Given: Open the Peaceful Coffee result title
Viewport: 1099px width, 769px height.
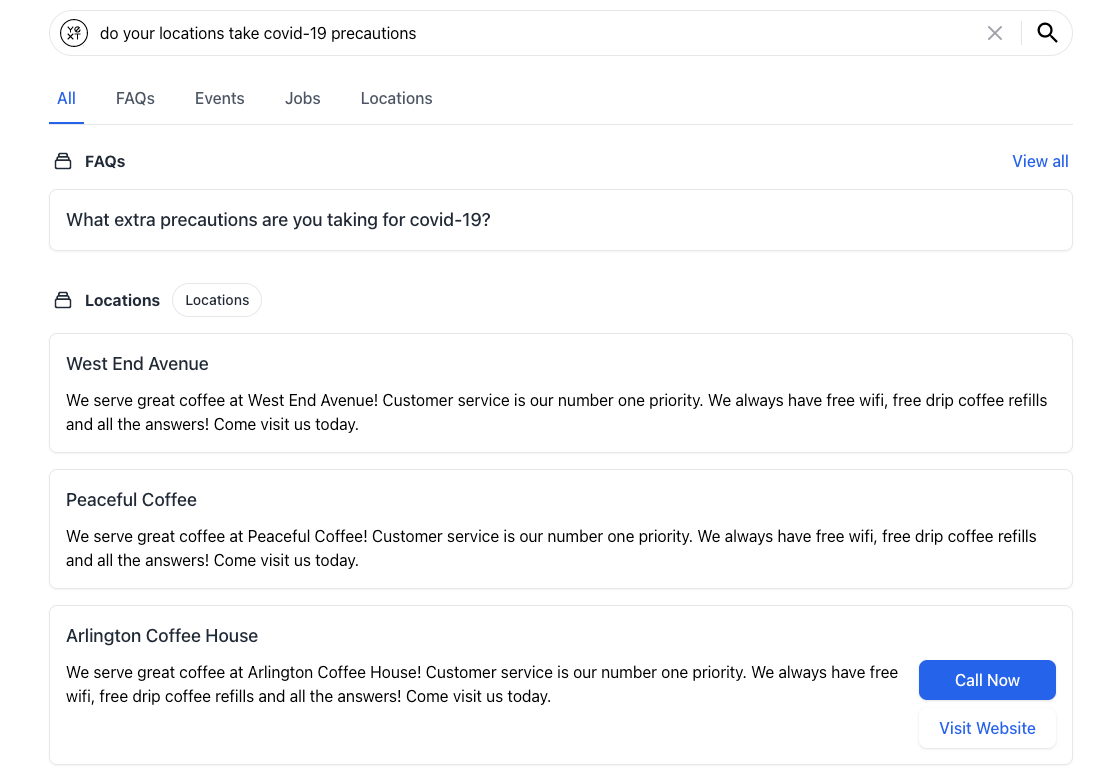Looking at the screenshot, I should pos(131,500).
